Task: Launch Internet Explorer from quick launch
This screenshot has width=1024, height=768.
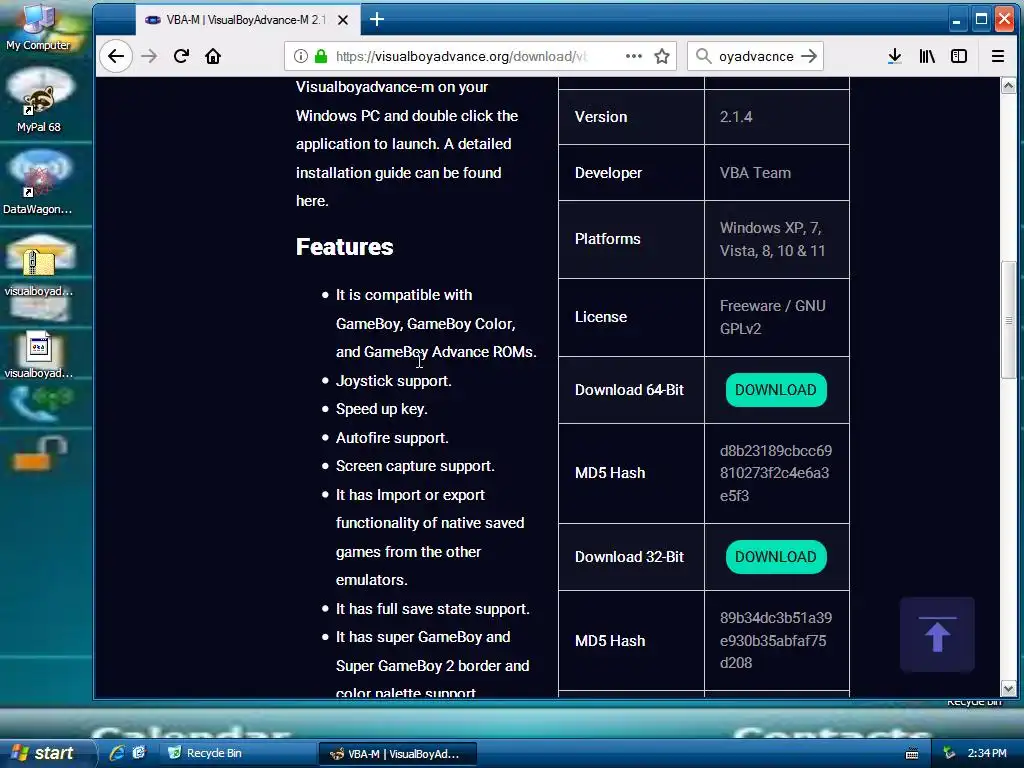Action: [x=117, y=753]
